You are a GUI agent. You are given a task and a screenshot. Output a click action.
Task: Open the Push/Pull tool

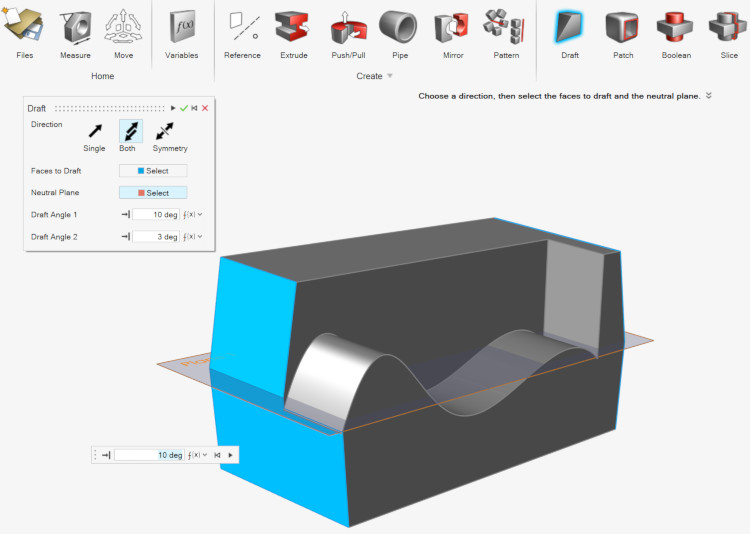click(x=349, y=31)
